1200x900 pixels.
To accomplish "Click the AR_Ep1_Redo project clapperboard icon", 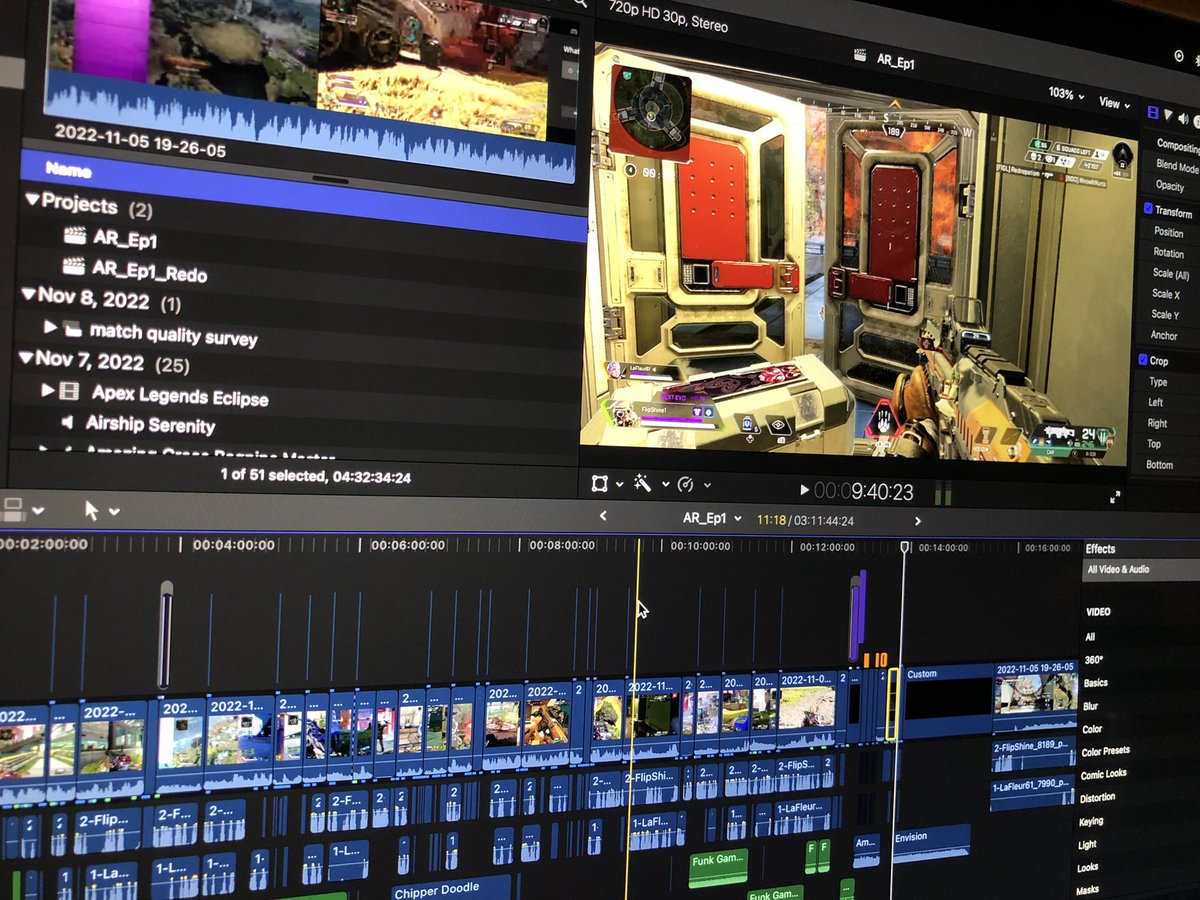I will 75,265.
